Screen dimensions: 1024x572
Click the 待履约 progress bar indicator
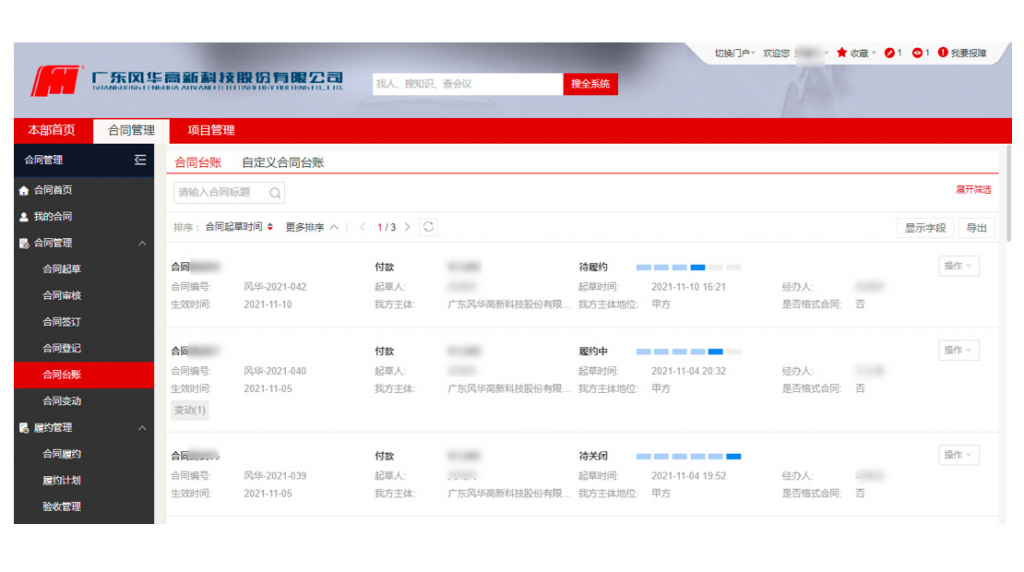tap(688, 268)
